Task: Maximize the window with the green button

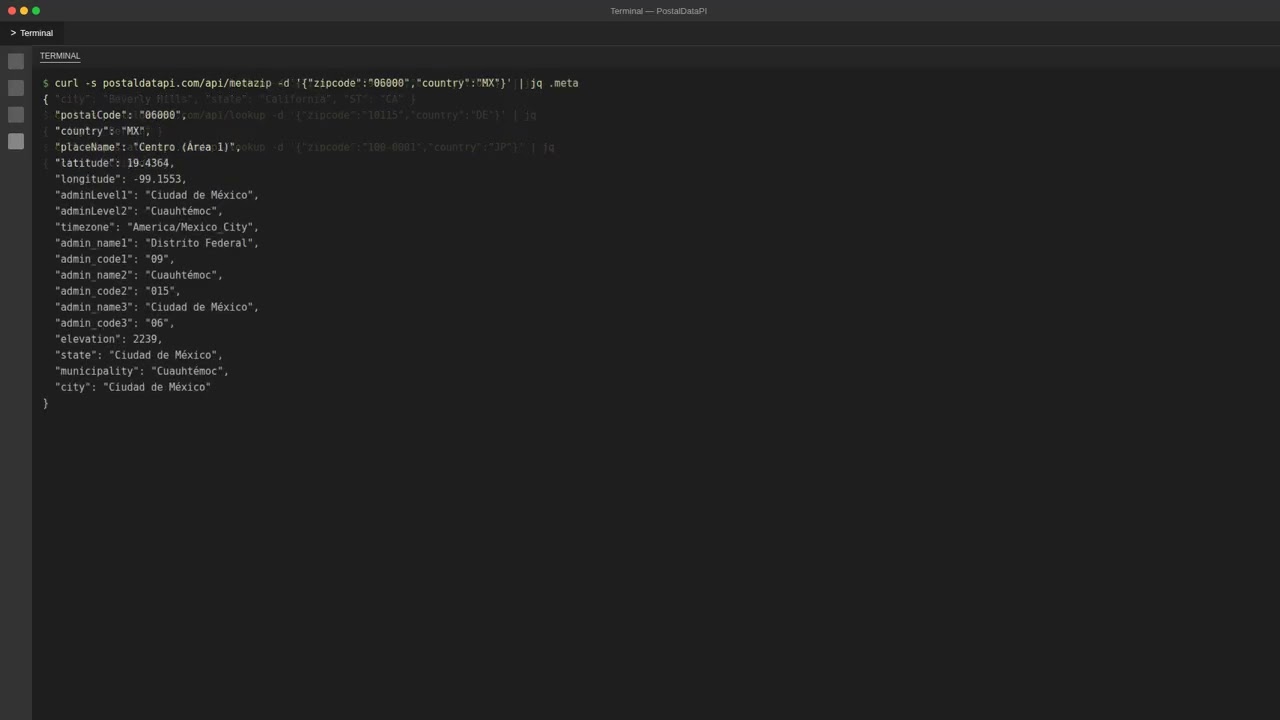Action: pos(36,11)
